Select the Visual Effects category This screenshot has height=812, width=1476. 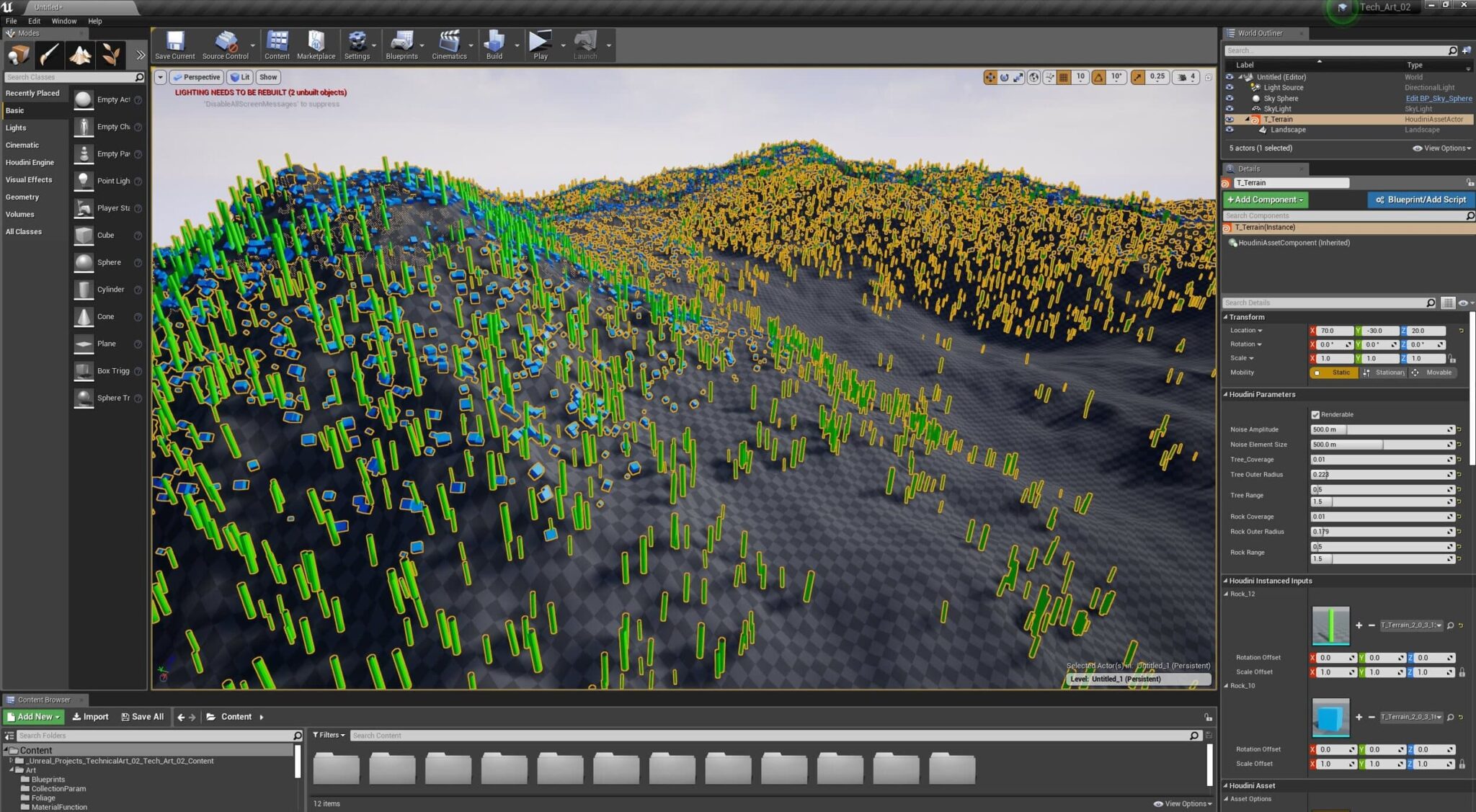coord(29,179)
